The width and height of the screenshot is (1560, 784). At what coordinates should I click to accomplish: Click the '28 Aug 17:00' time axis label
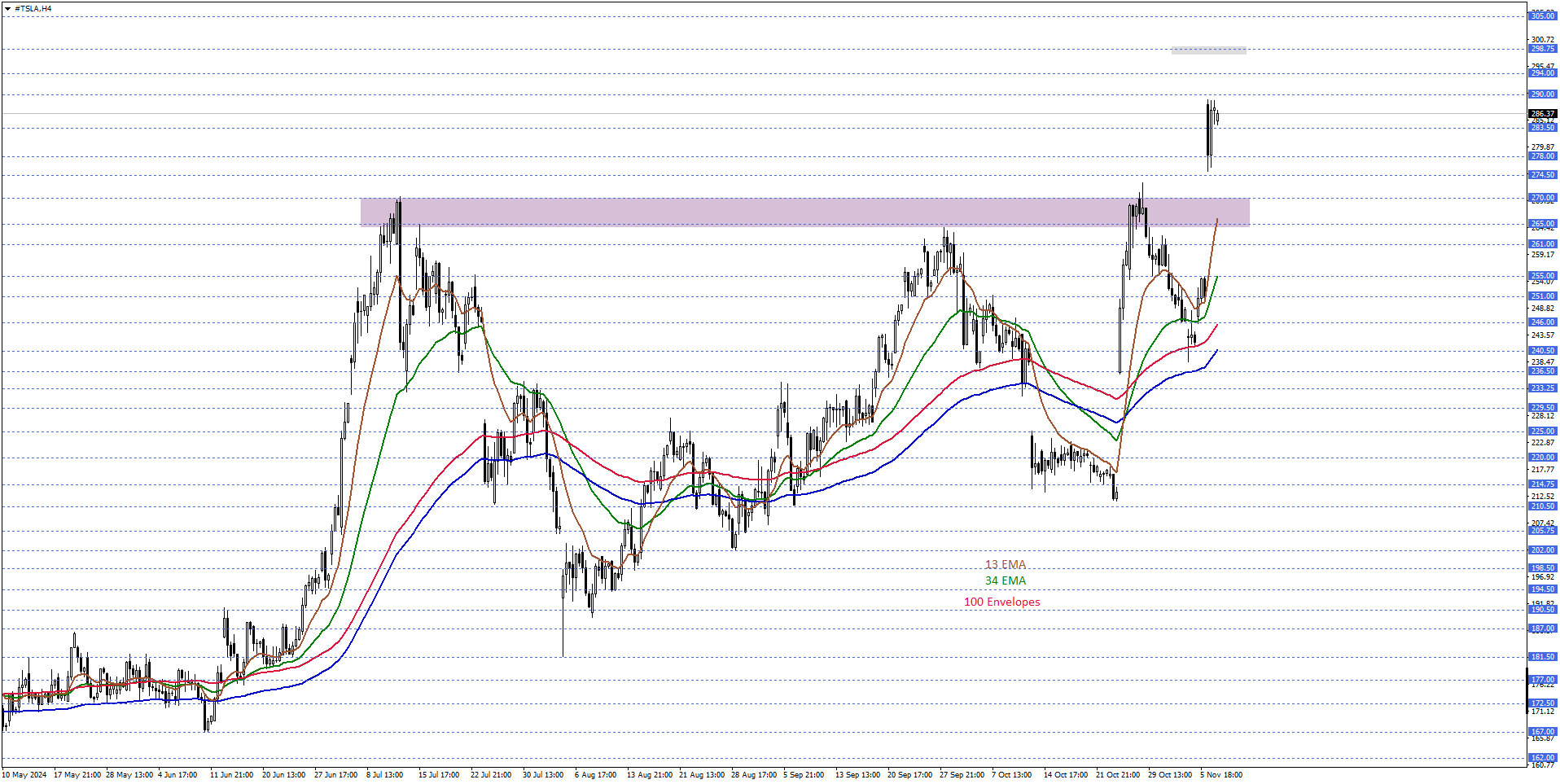point(754,775)
